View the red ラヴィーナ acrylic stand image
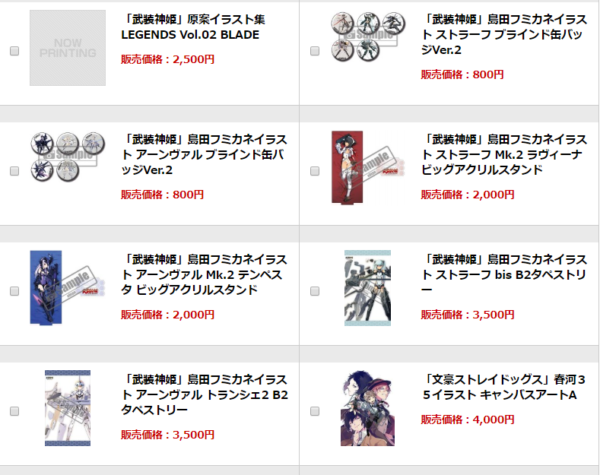This screenshot has height=475, width=600. tap(368, 167)
